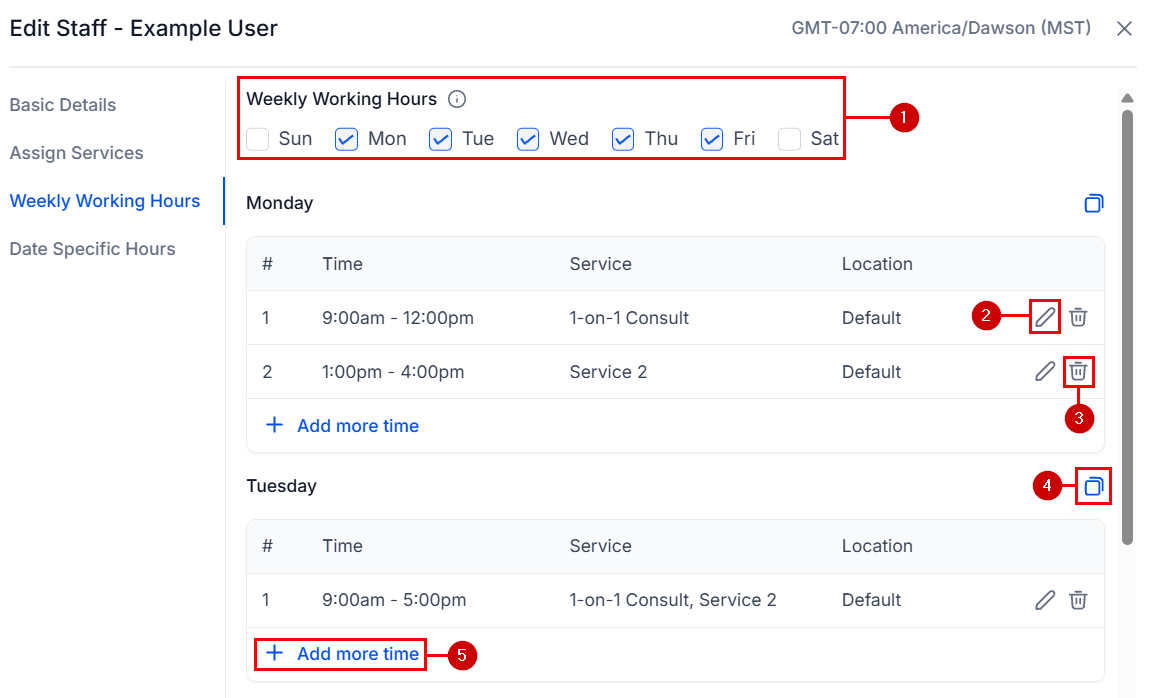The image size is (1152, 698).
Task: Copy Tuesday's schedule to other days
Action: 1093,486
